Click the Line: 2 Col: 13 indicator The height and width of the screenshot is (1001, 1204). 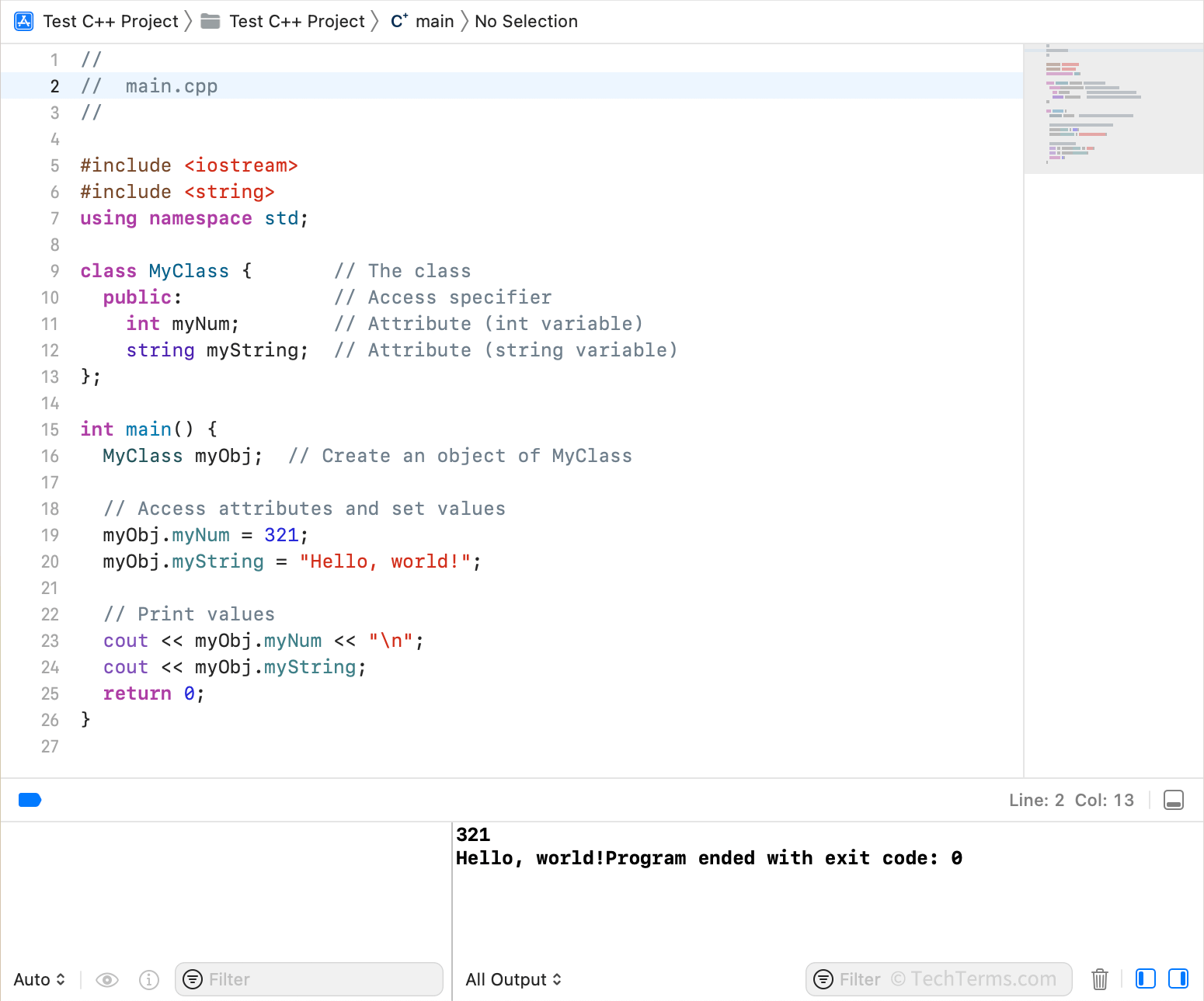tap(1072, 800)
